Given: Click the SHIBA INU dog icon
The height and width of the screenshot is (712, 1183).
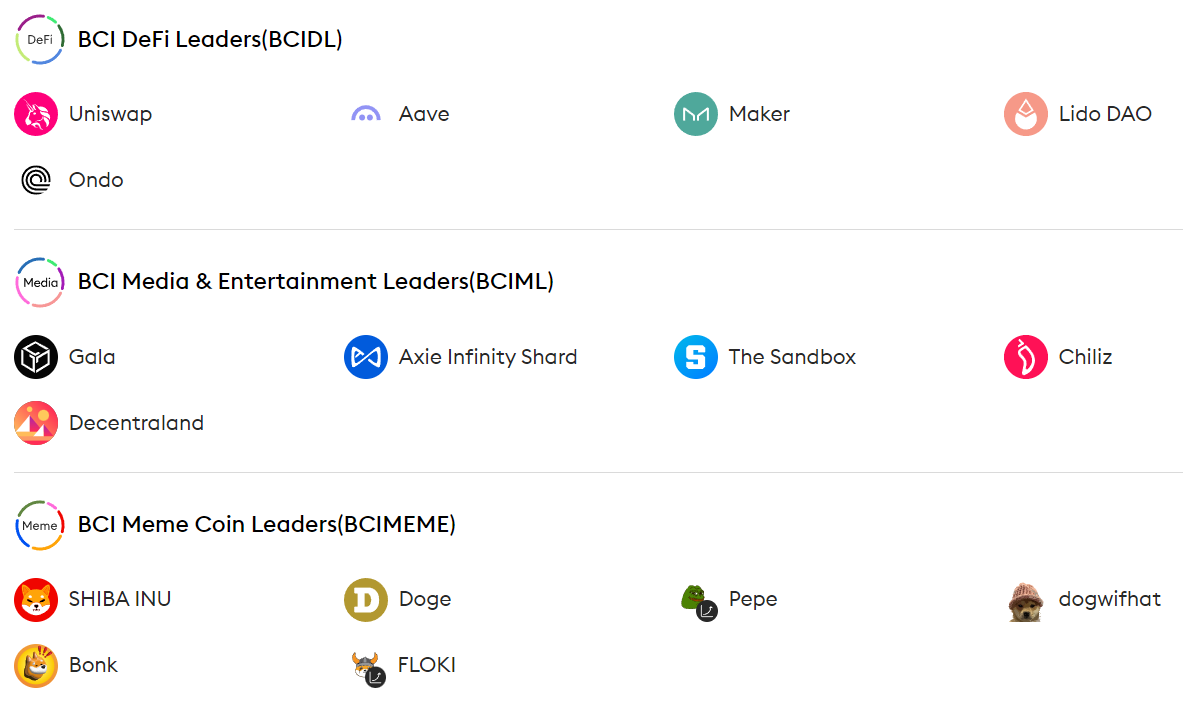Looking at the screenshot, I should (x=35, y=599).
